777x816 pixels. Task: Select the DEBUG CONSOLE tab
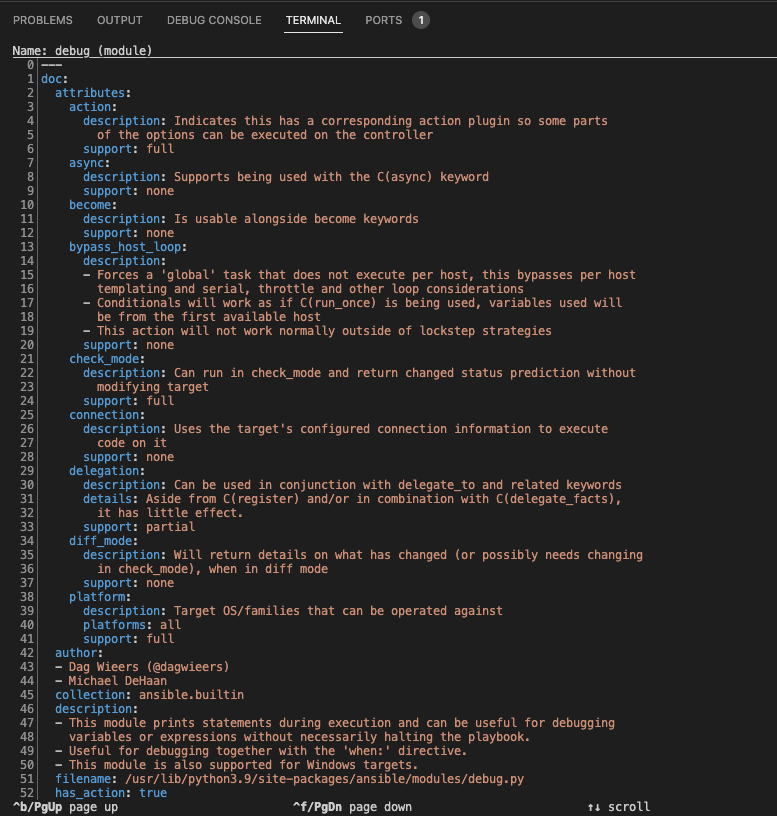214,20
